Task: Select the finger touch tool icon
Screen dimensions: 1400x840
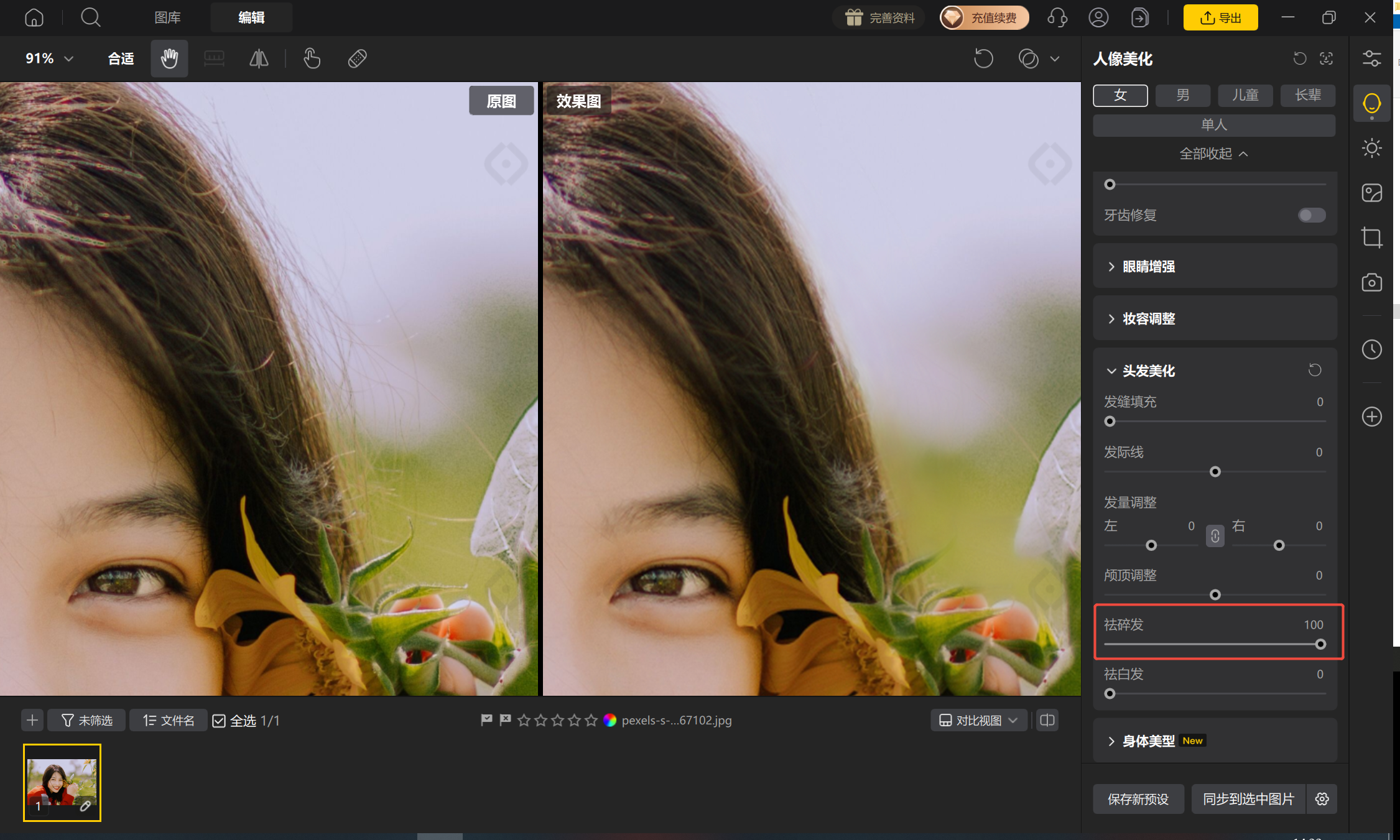Action: pos(312,58)
